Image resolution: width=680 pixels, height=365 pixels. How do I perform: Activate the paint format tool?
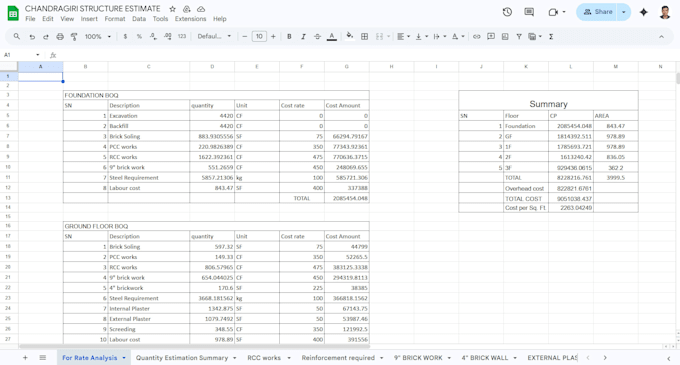[x=74, y=37]
